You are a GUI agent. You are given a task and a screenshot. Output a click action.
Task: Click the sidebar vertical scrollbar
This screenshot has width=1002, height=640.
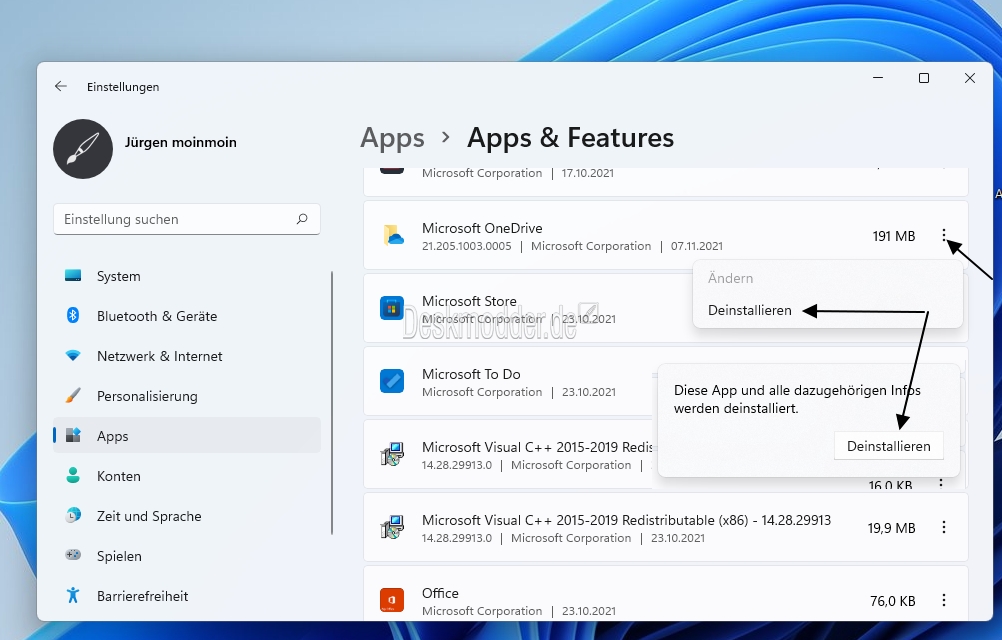point(332,403)
